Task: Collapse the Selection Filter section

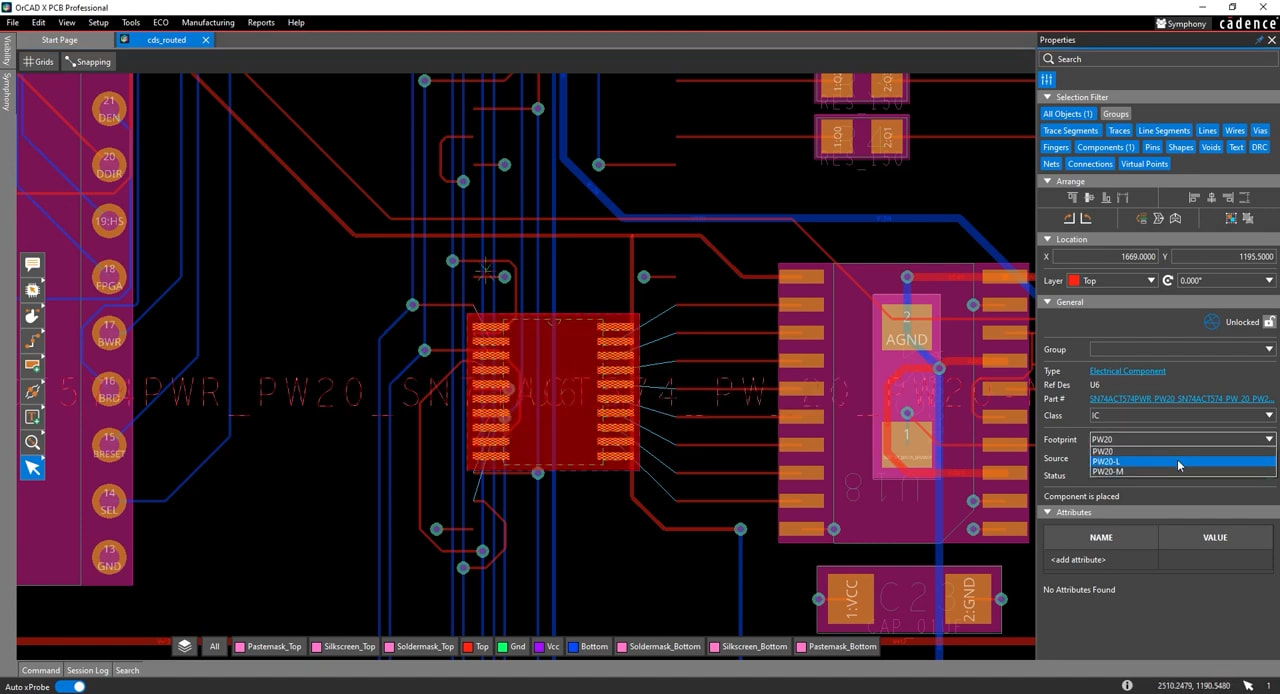Action: click(x=1047, y=97)
